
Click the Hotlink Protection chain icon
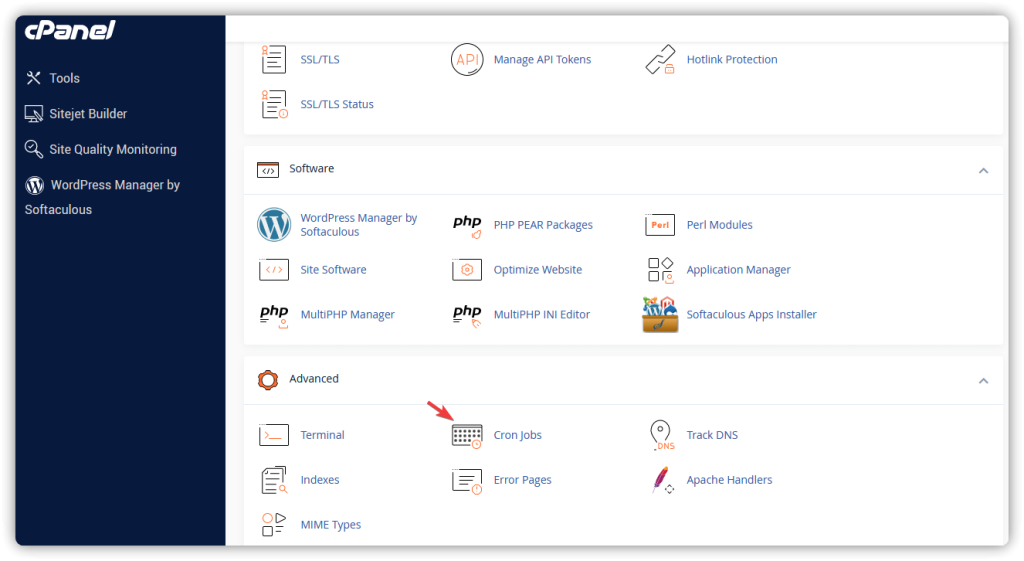[x=660, y=59]
